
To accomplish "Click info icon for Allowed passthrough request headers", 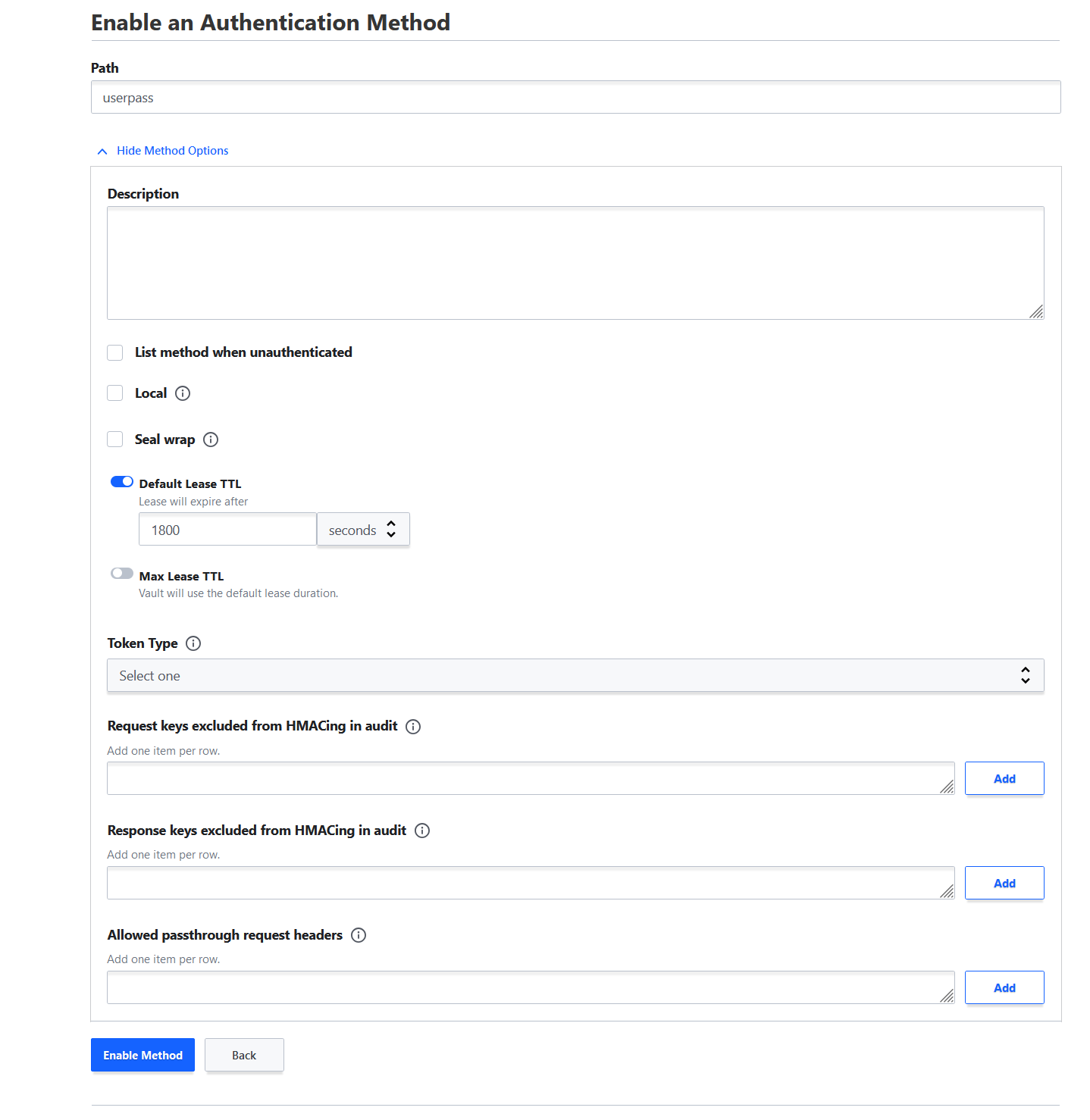I will [x=359, y=935].
